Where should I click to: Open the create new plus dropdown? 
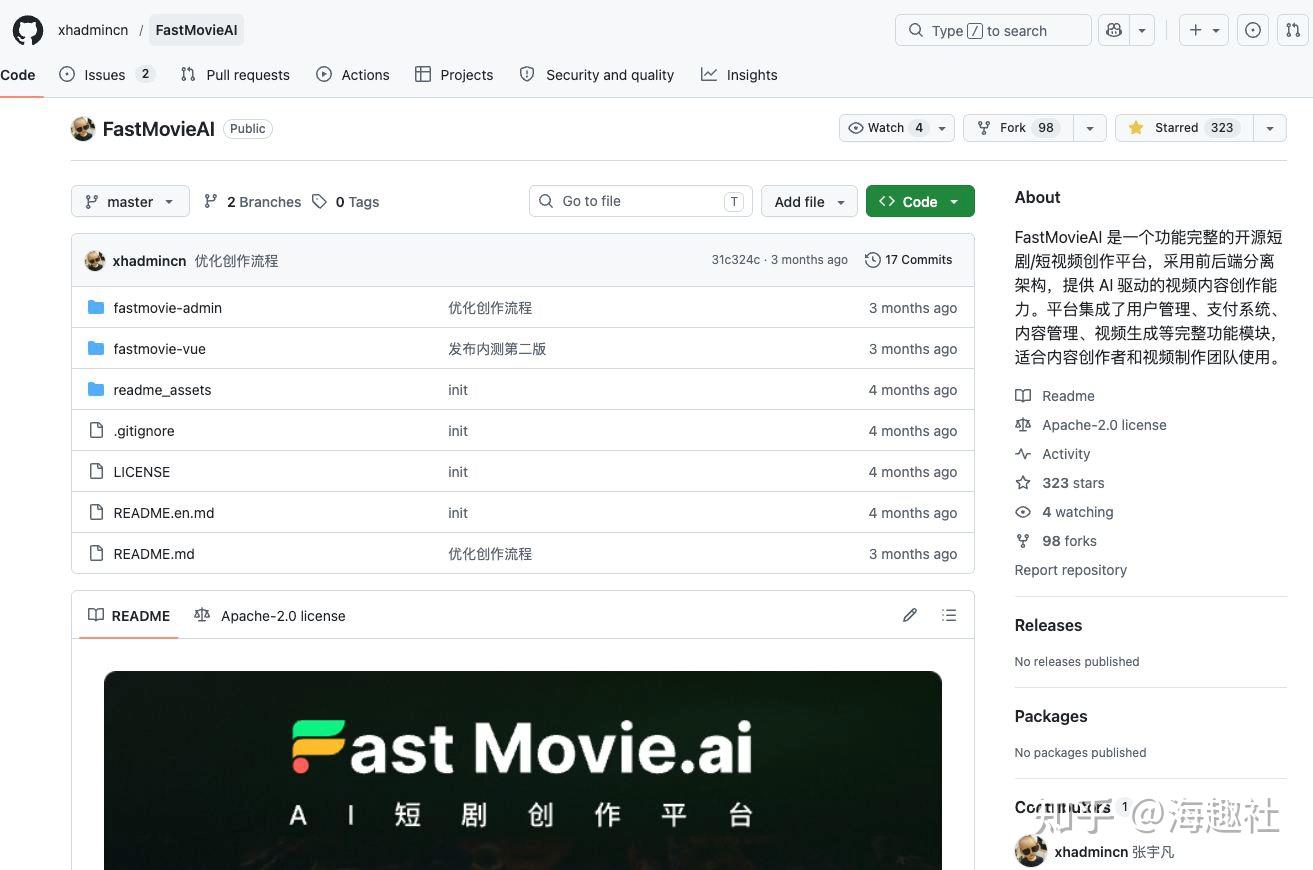[x=1203, y=30]
